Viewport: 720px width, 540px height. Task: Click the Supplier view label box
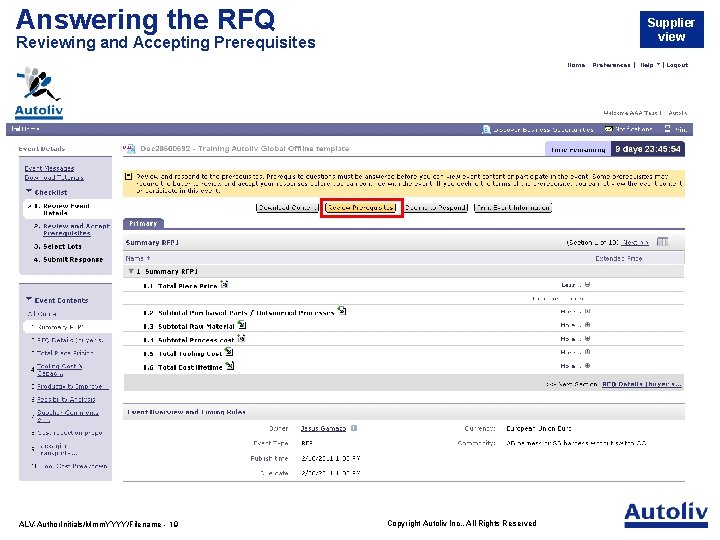click(671, 29)
